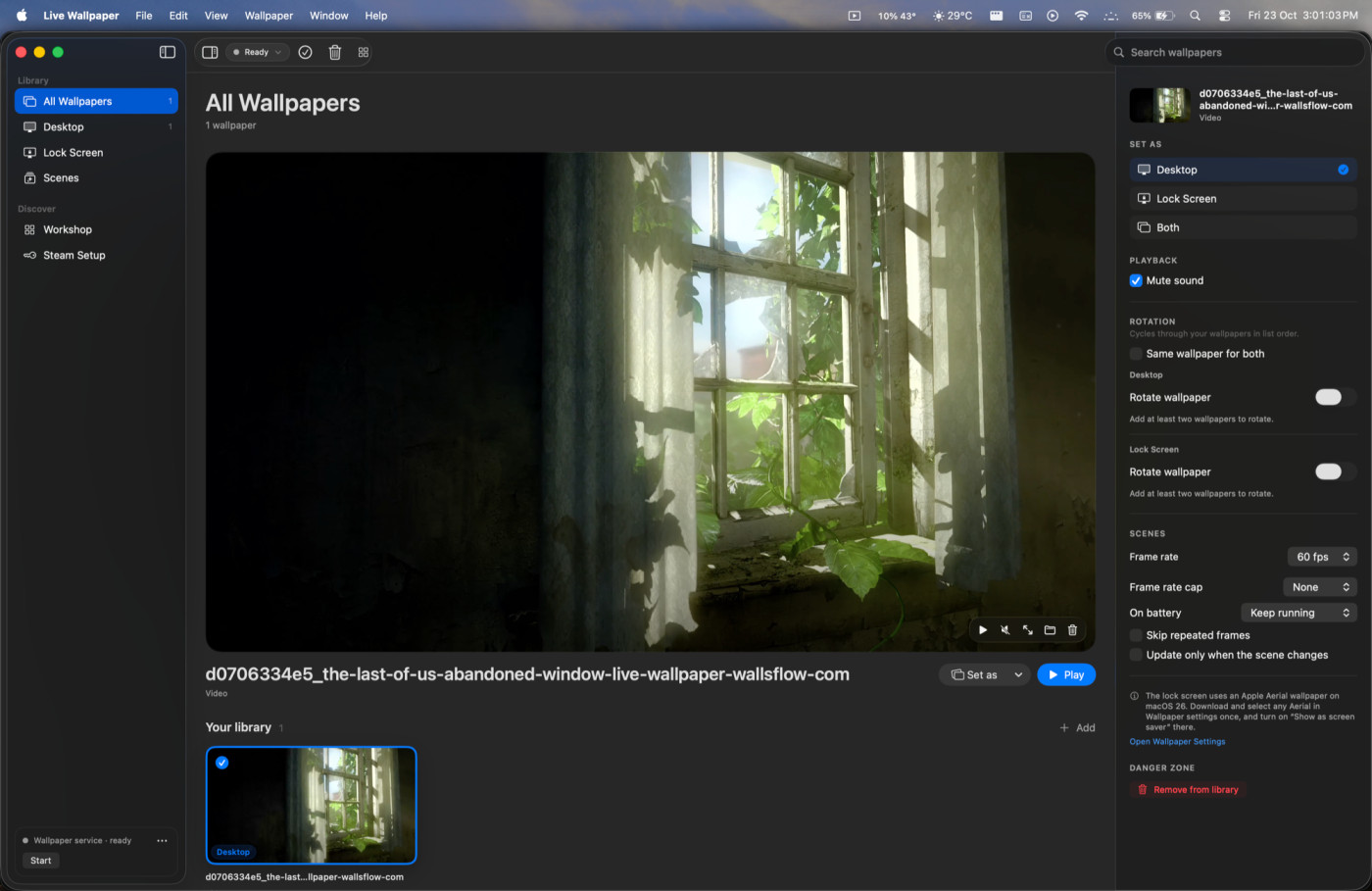Open the three-dots wallpaper service menu

click(x=162, y=840)
